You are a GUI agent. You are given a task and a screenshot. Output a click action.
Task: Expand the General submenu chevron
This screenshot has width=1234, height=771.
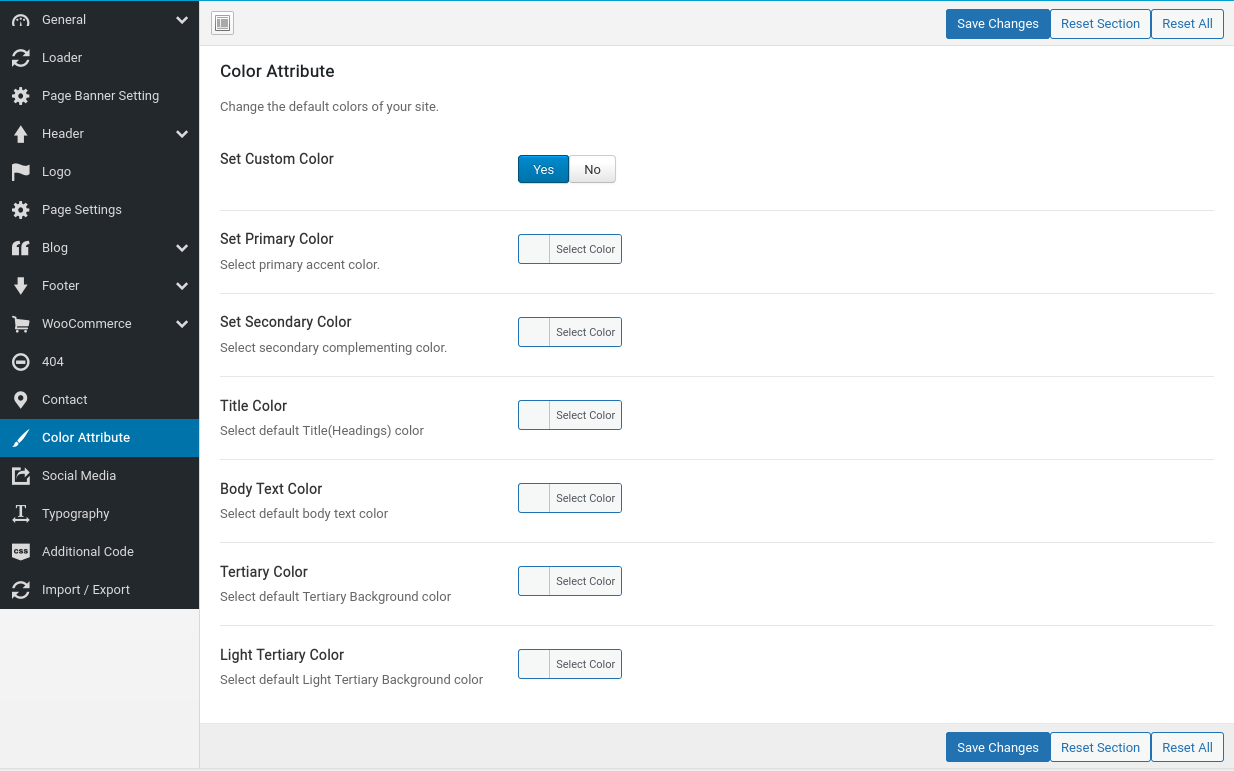[x=182, y=20]
